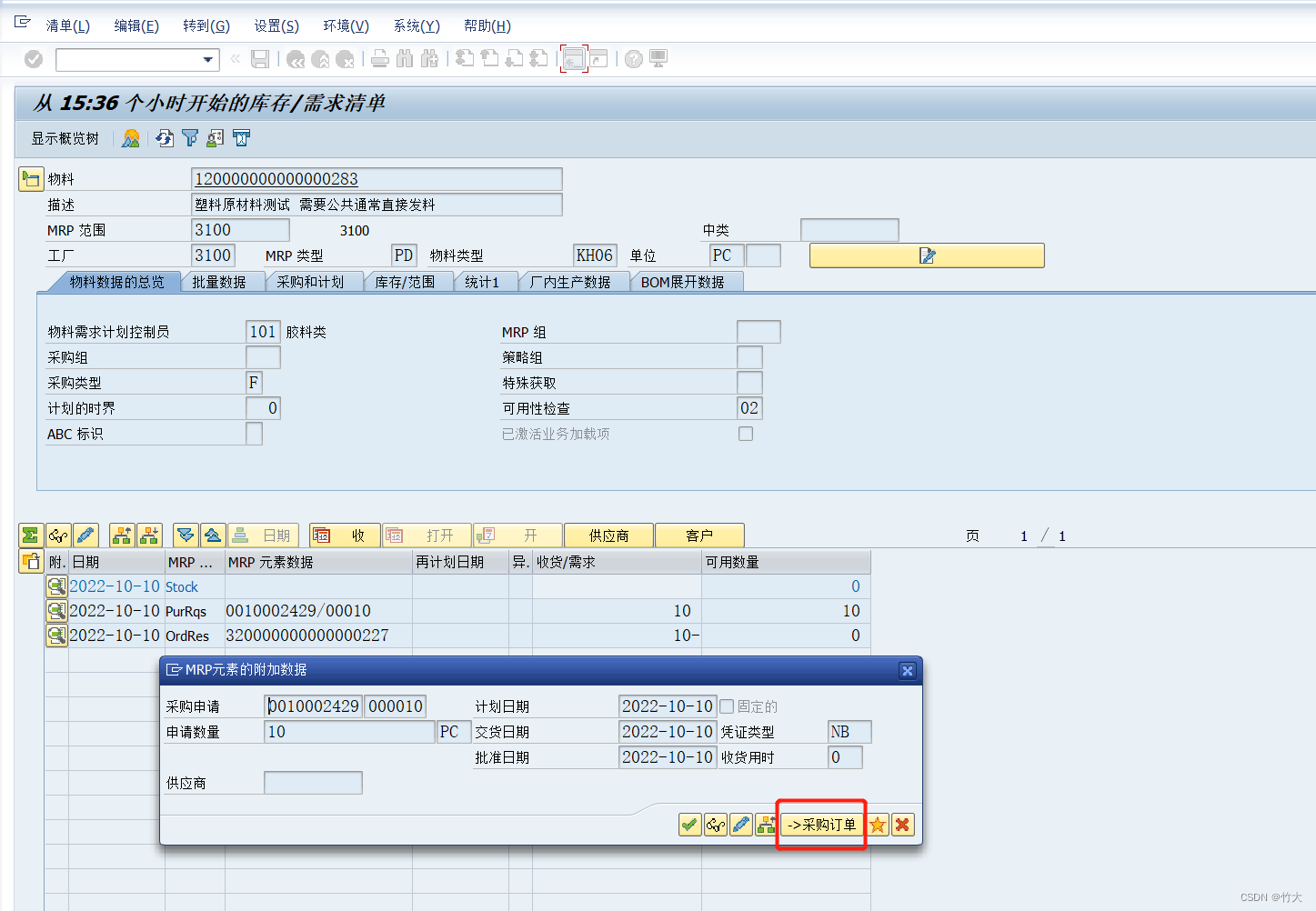Click the ->采购订单 button in the dialog

click(820, 825)
